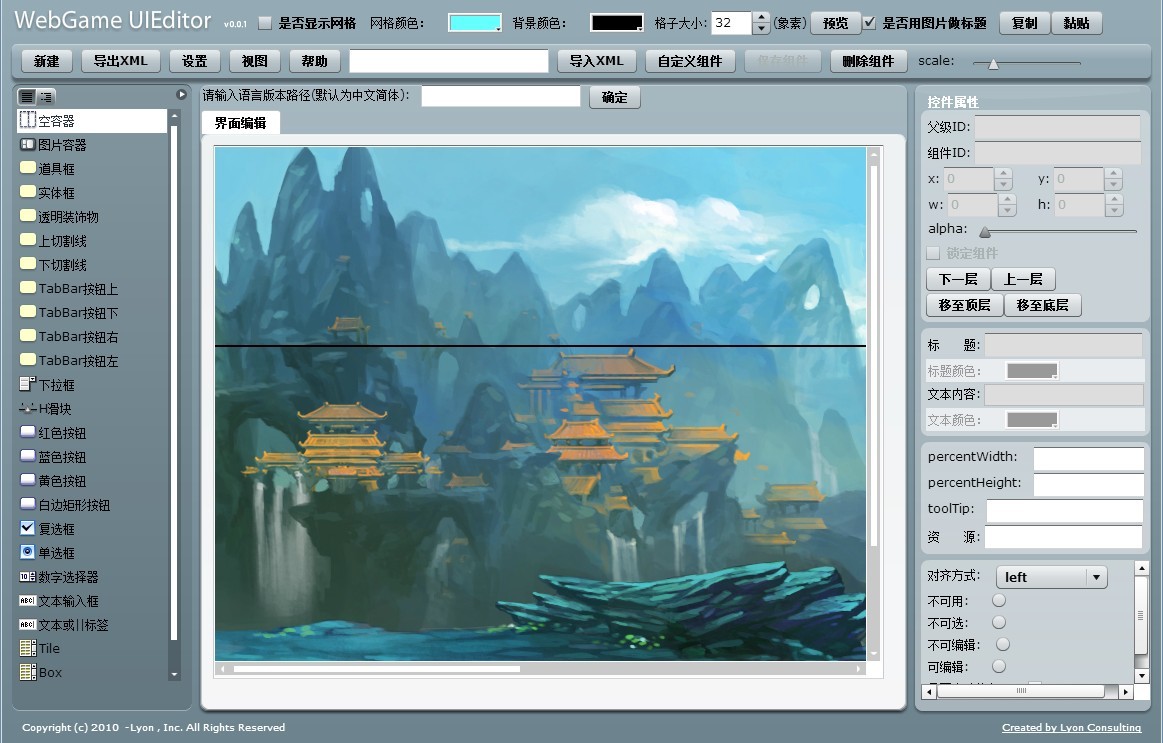Open the 帮助 help button
The height and width of the screenshot is (743, 1163).
(314, 61)
